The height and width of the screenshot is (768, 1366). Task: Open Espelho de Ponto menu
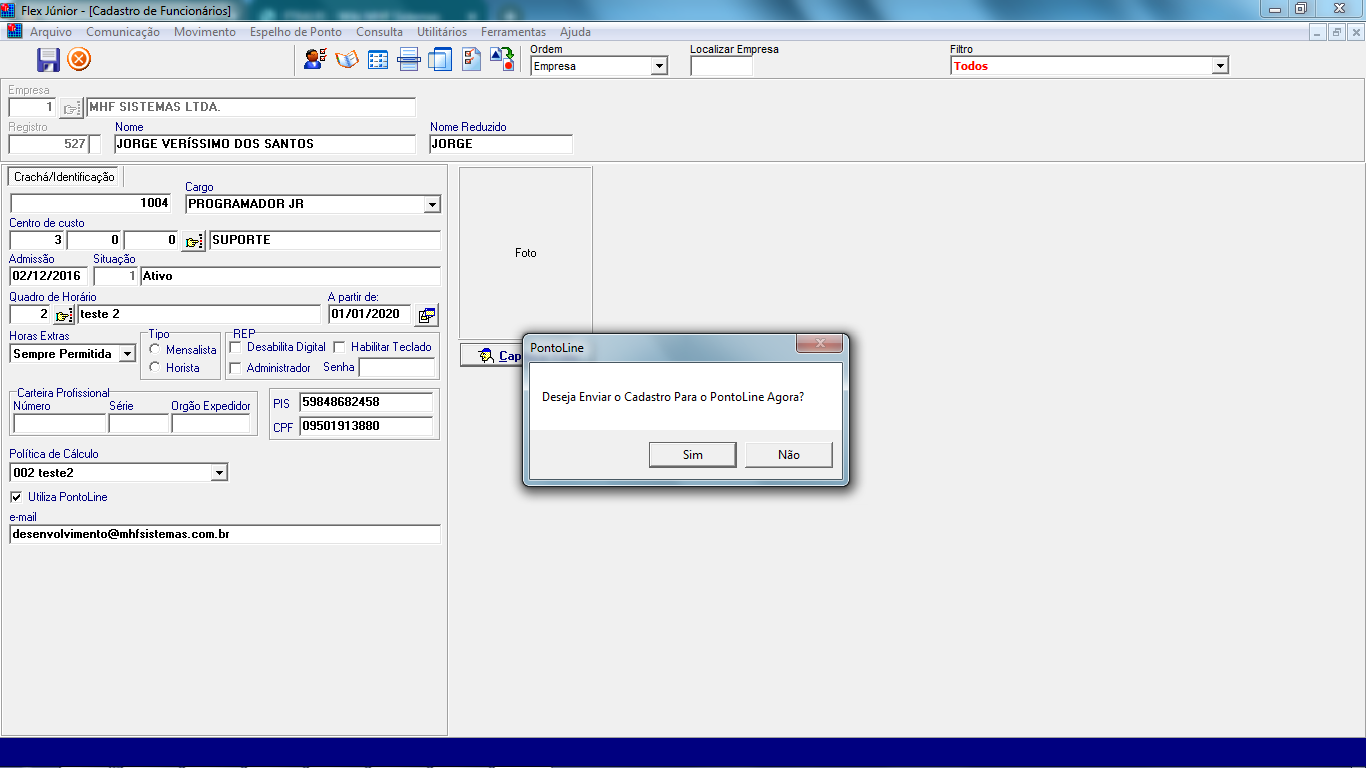(296, 32)
